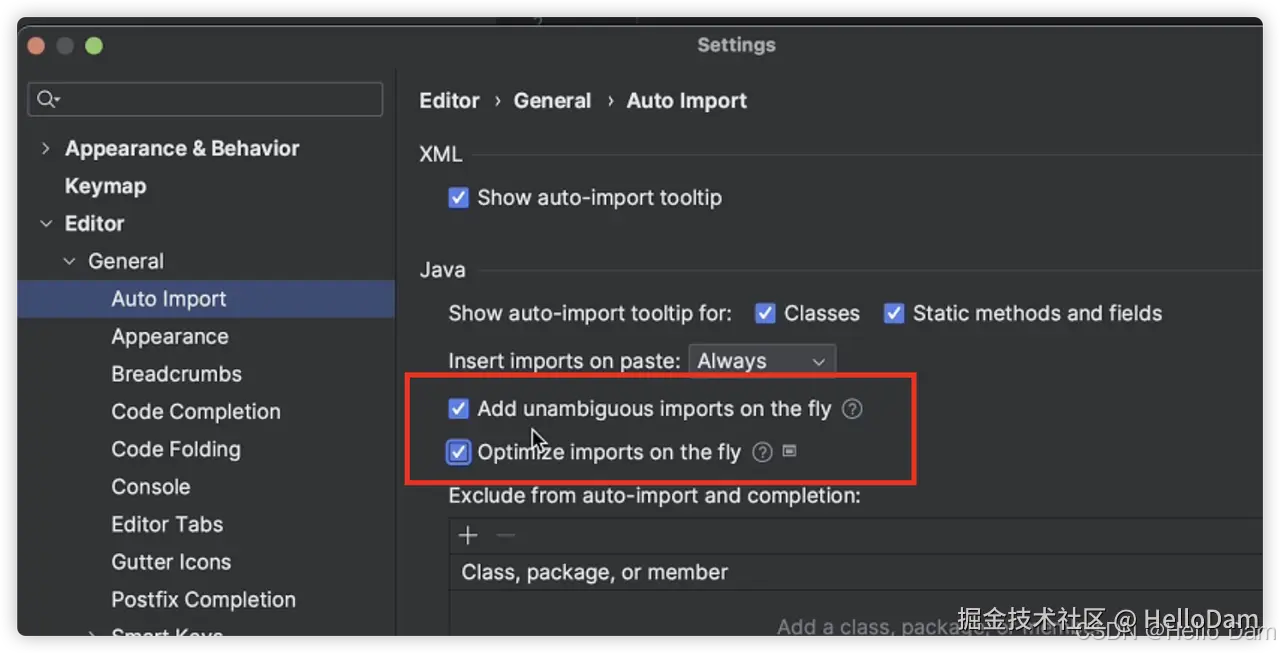Screen dimensions: 1280x653
Task: Open the Insert imports on paste dropdown
Action: click(762, 362)
